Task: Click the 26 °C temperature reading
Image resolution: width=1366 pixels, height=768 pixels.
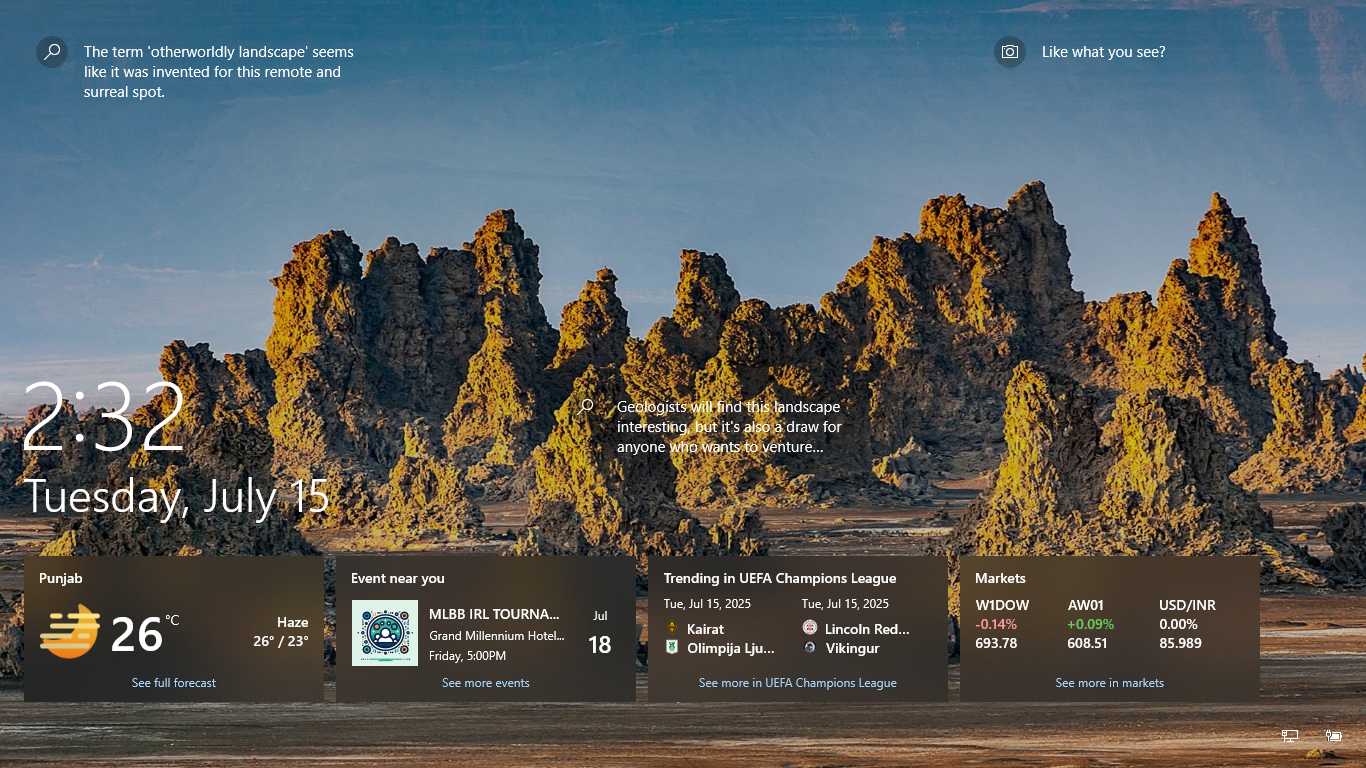Action: point(145,634)
